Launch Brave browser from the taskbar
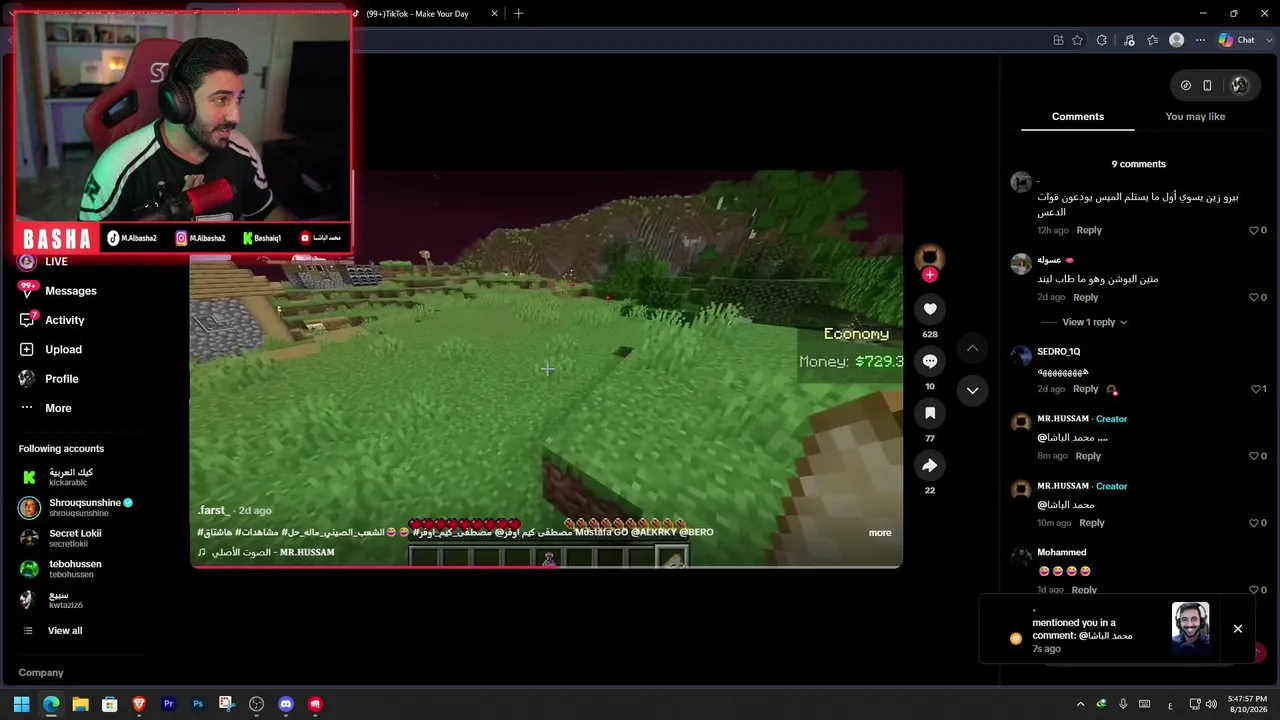Viewport: 1280px width, 720px height. [x=139, y=704]
